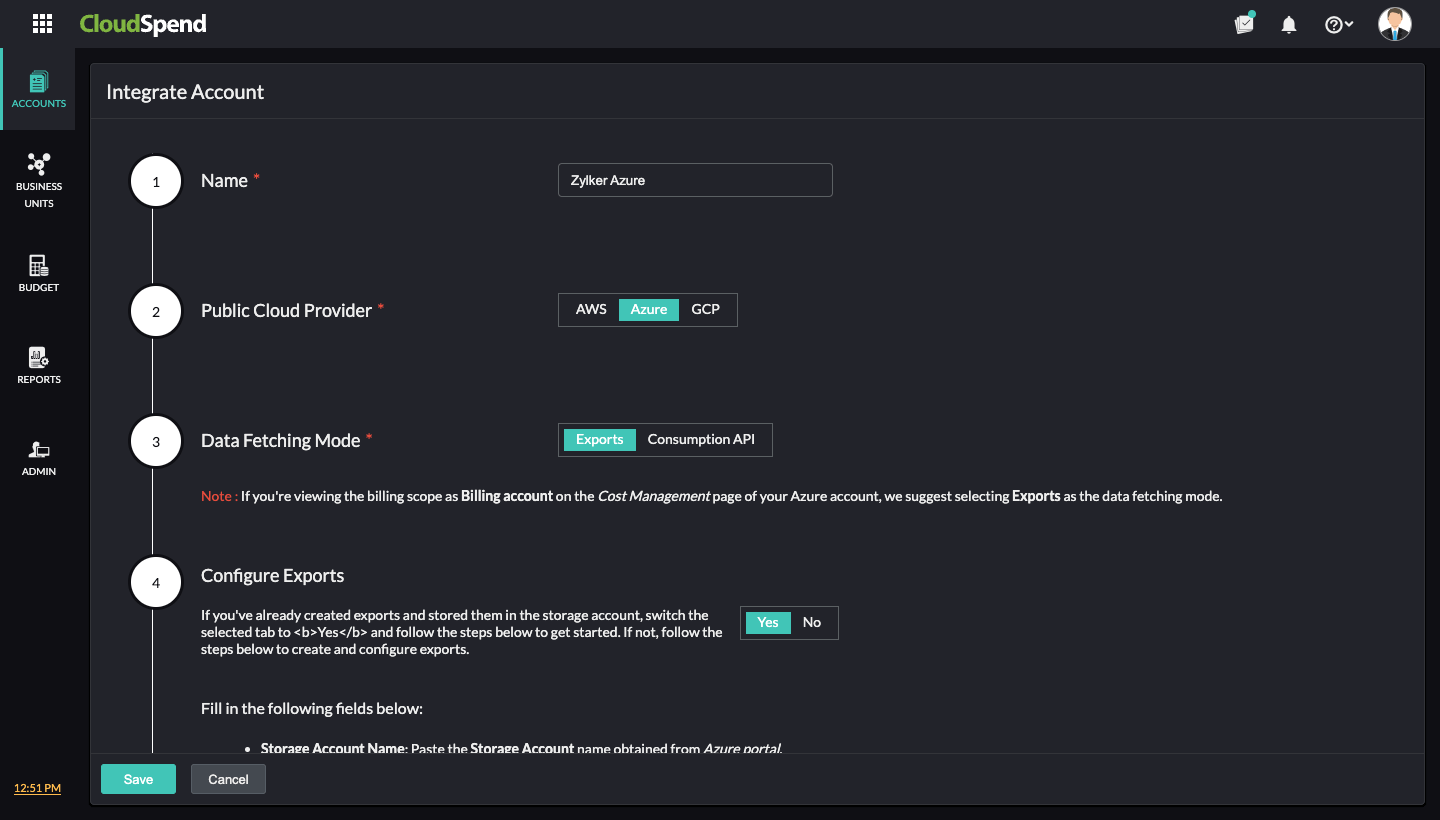Choose Exports data fetching mode

[x=600, y=440]
